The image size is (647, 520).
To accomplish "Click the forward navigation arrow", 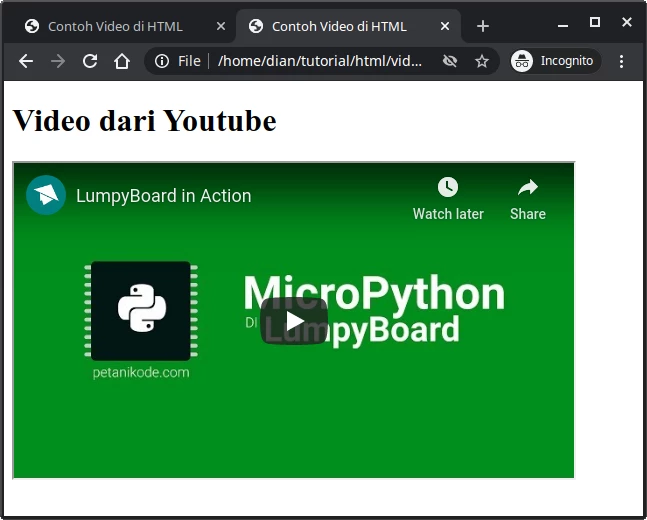I will coord(58,61).
